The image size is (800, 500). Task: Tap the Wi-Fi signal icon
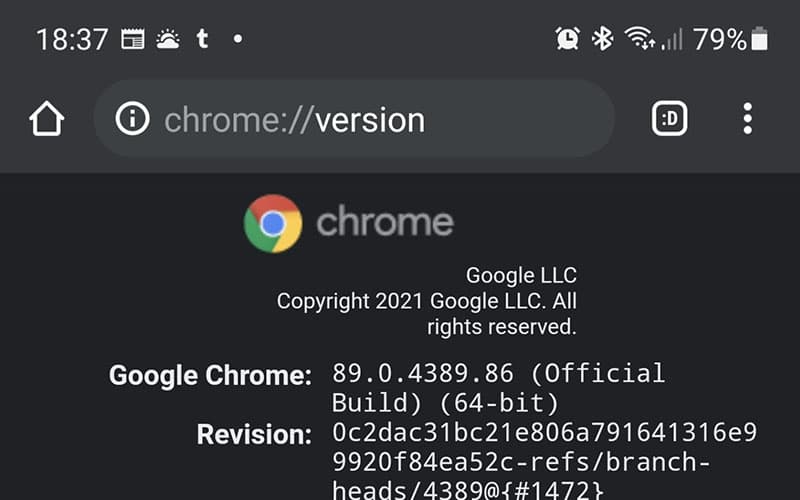(x=638, y=39)
